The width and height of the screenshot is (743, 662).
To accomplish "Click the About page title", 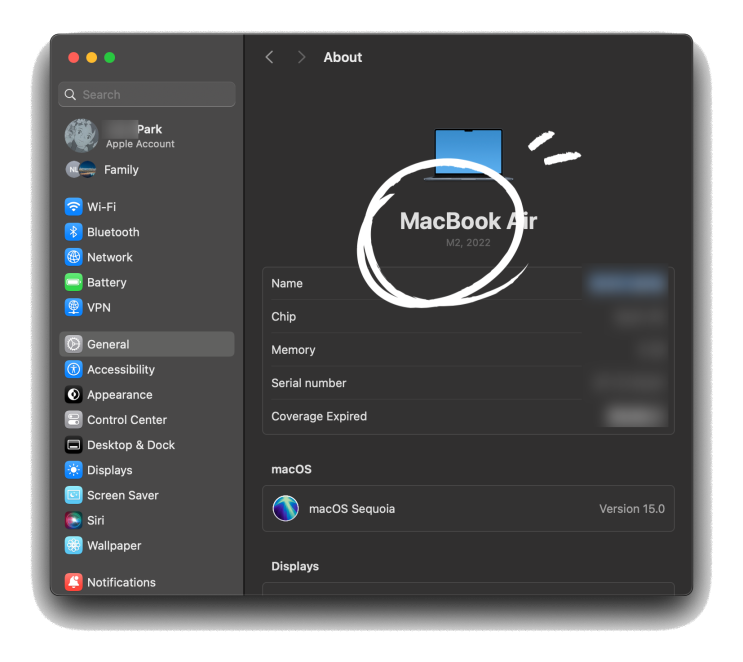I will pos(343,57).
